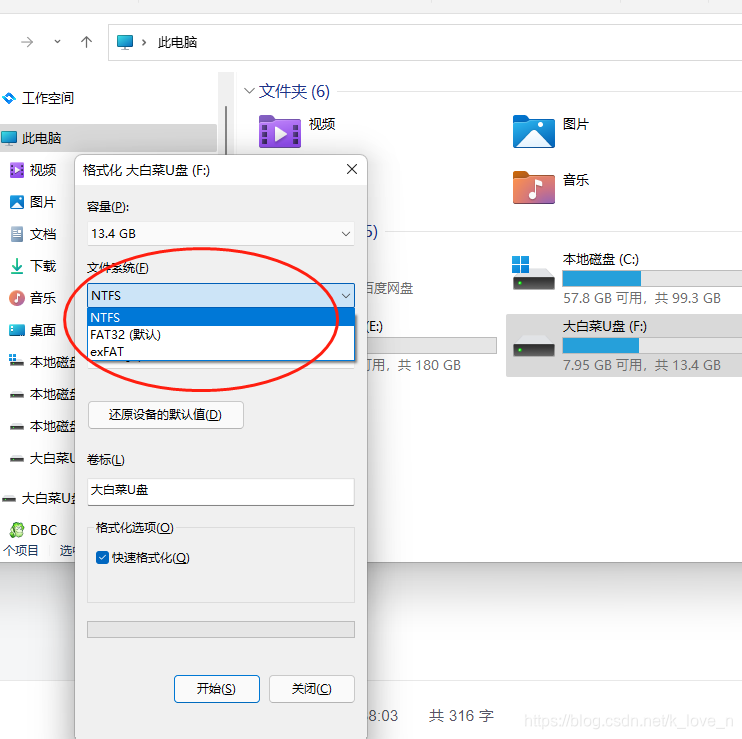Select 此电脑 in the navigation pane
The image size is (742, 739).
coord(108,138)
